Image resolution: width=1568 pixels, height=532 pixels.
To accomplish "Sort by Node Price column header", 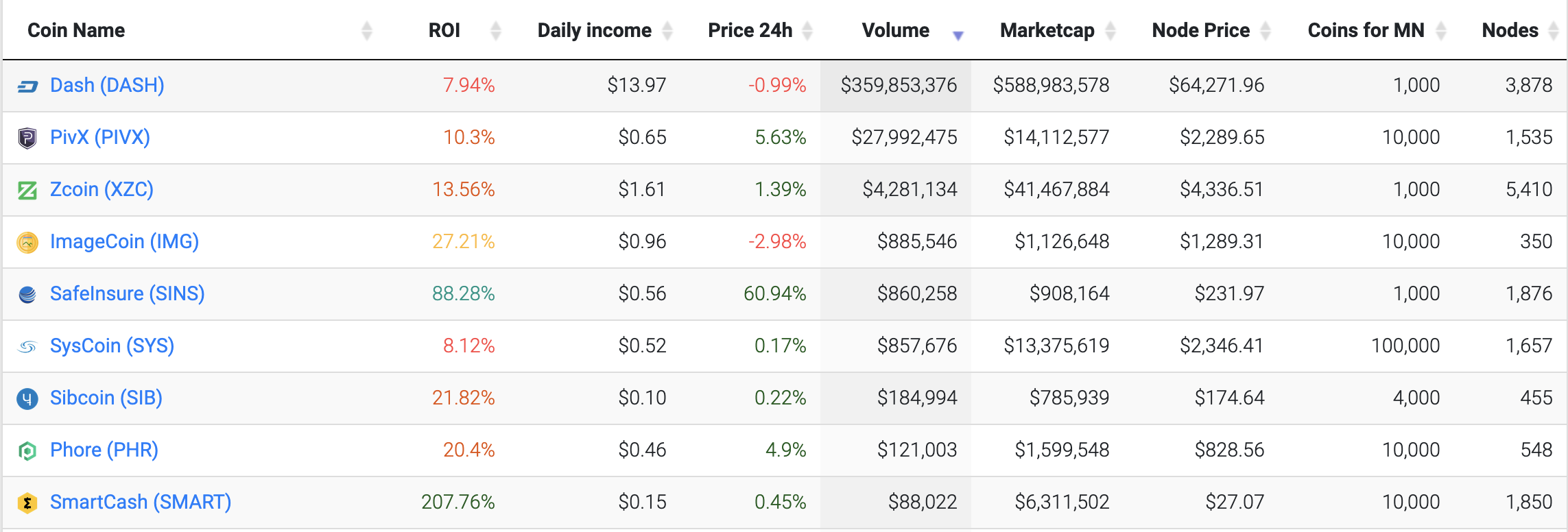I will pyautogui.click(x=1200, y=31).
